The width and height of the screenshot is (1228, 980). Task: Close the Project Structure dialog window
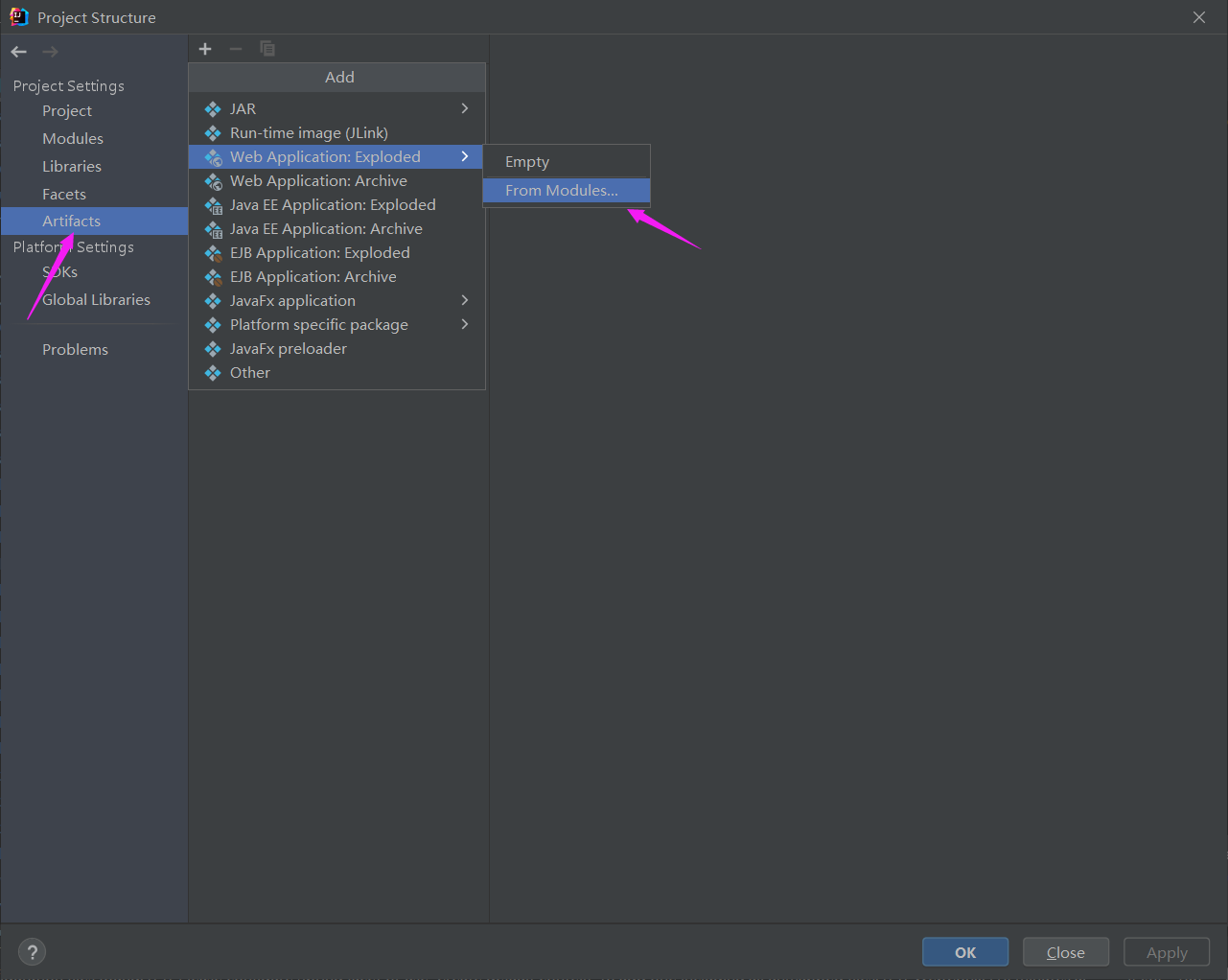(1199, 17)
